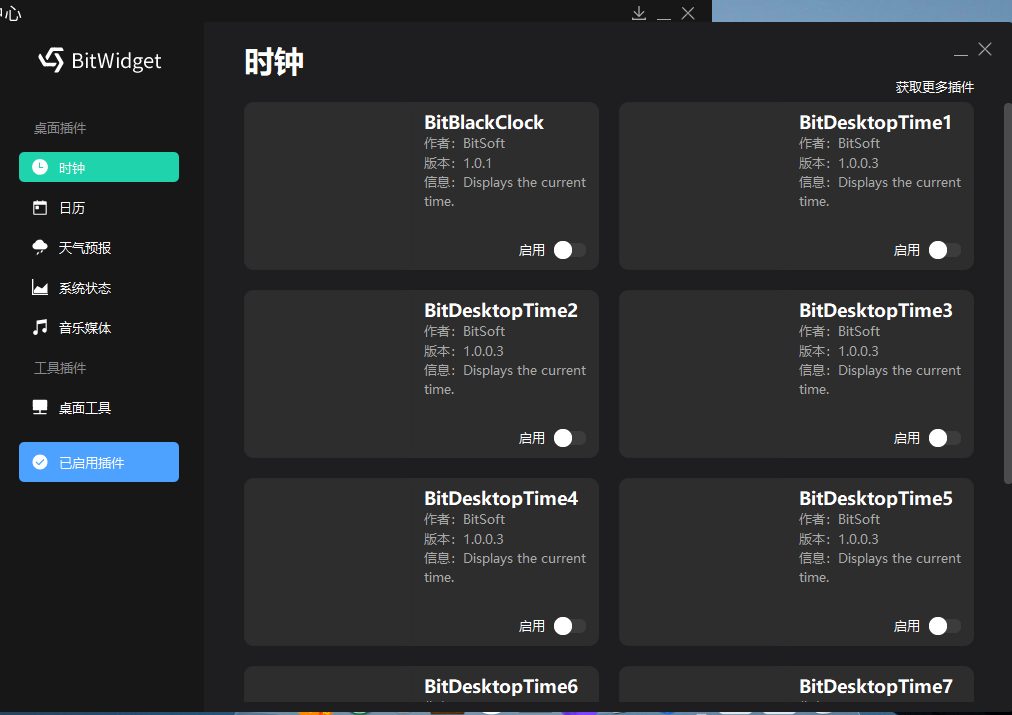Click the BitDesktopTime4 plugin name

pos(501,498)
